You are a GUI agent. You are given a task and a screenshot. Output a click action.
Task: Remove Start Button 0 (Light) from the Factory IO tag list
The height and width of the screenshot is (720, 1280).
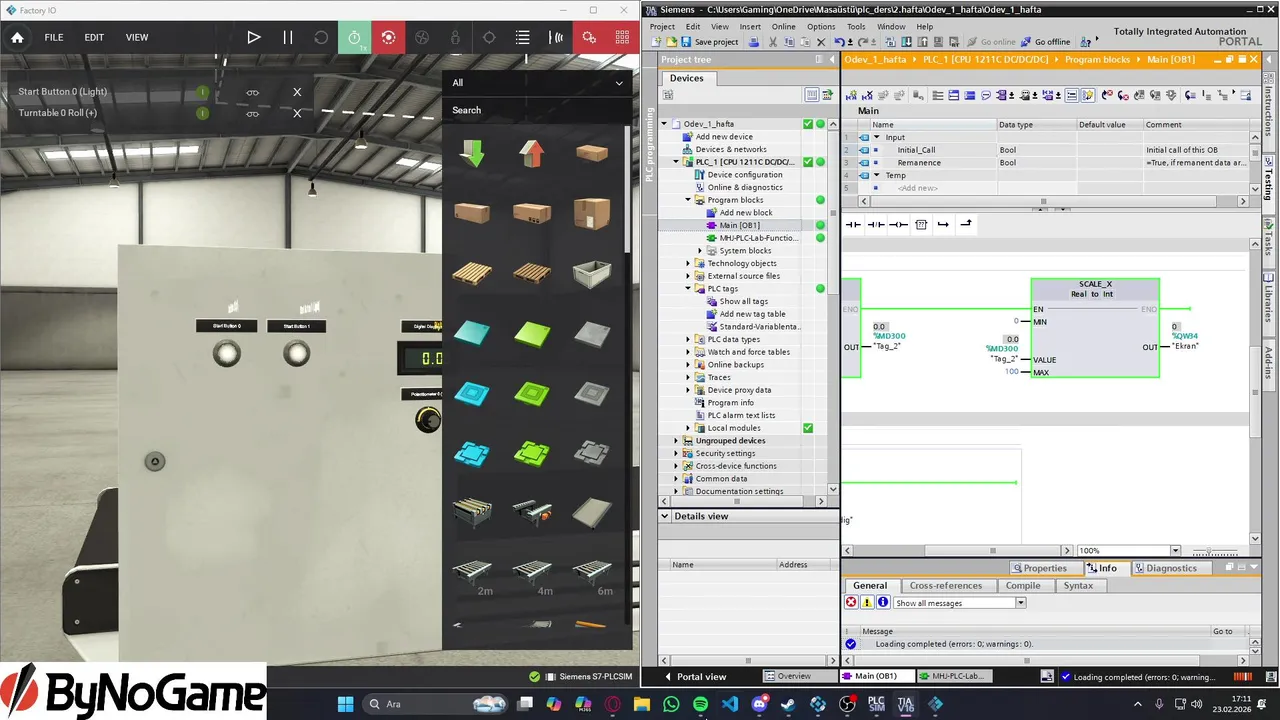(x=297, y=92)
